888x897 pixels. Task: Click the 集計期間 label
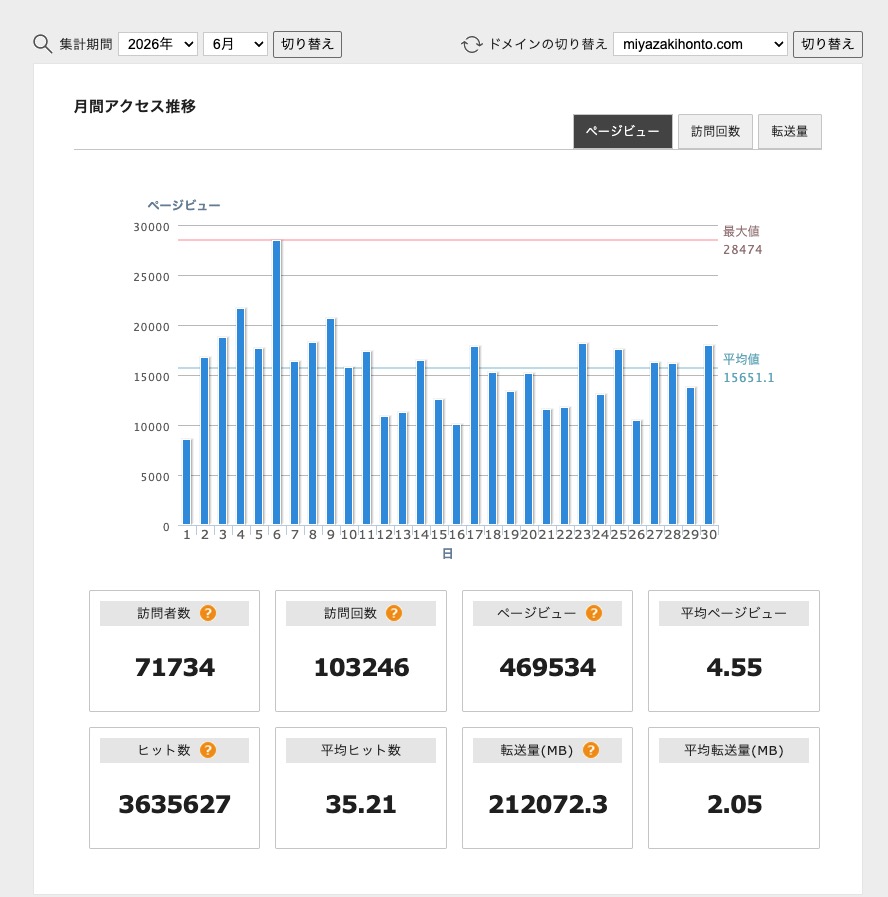click(86, 44)
